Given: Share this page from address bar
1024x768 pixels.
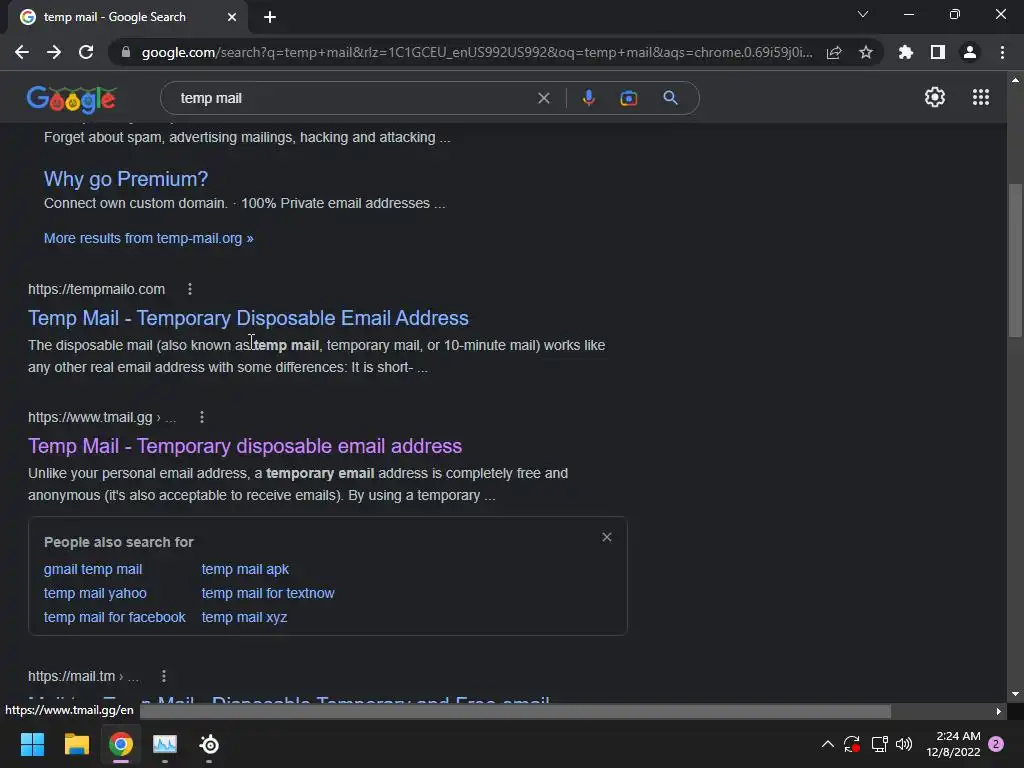Looking at the screenshot, I should tap(834, 52).
